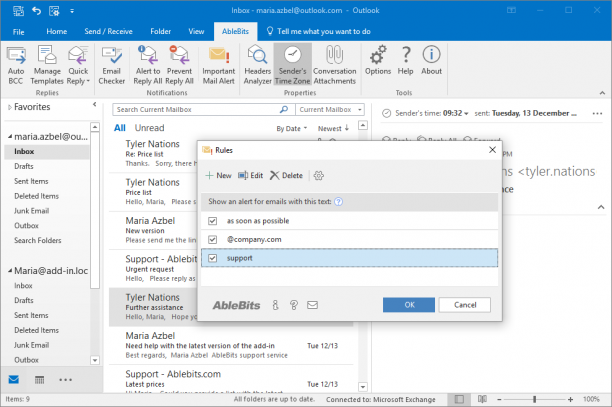Click zoom in plus button
The height and width of the screenshot is (407, 612).
[x=570, y=399]
